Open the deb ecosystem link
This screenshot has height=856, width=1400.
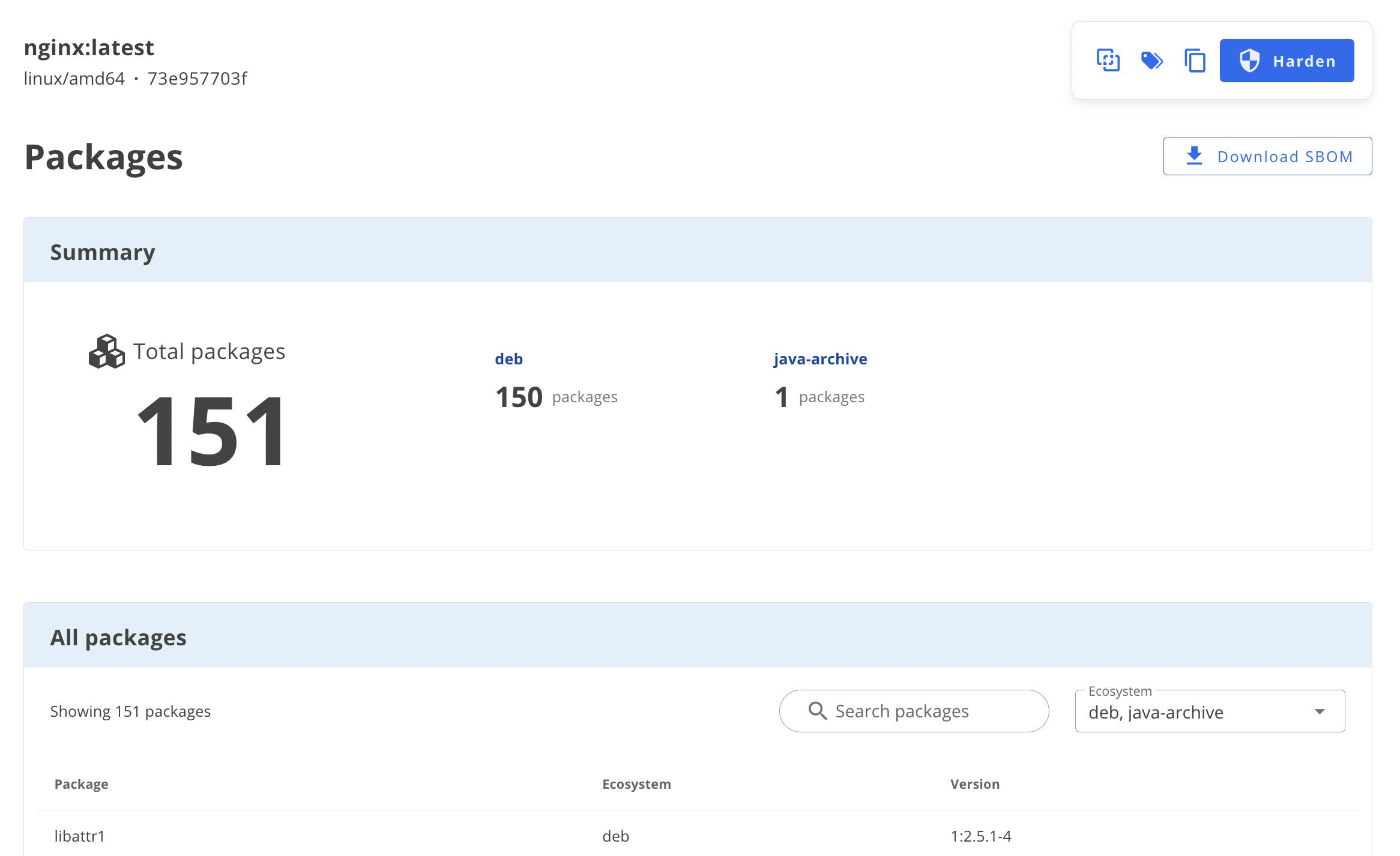508,359
